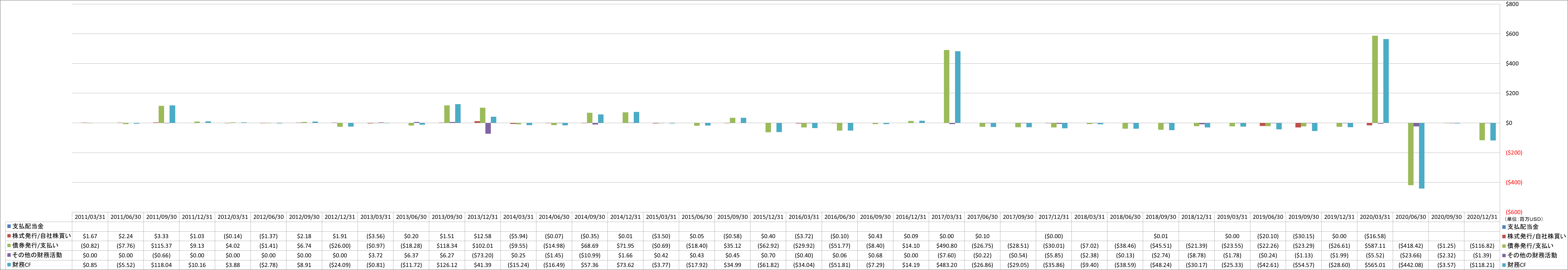
Task: Click the $490.80 bond issuance cell
Action: [946, 246]
